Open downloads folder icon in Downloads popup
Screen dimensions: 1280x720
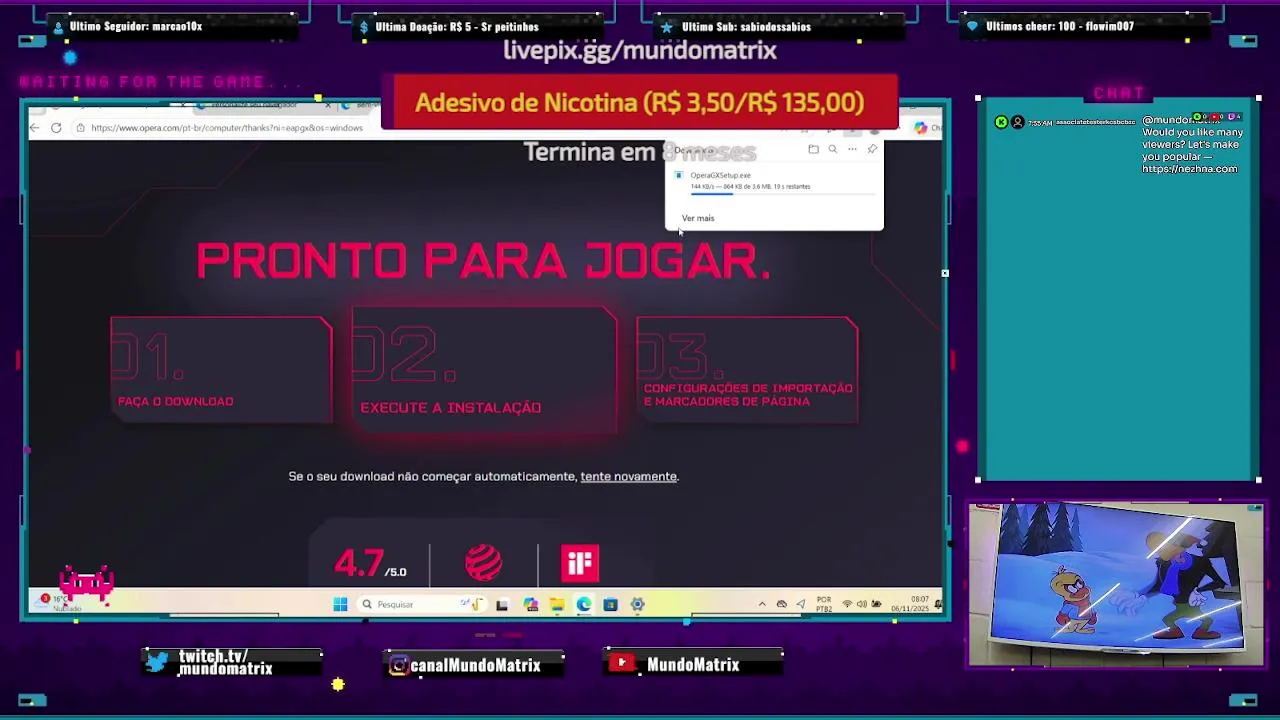[813, 149]
